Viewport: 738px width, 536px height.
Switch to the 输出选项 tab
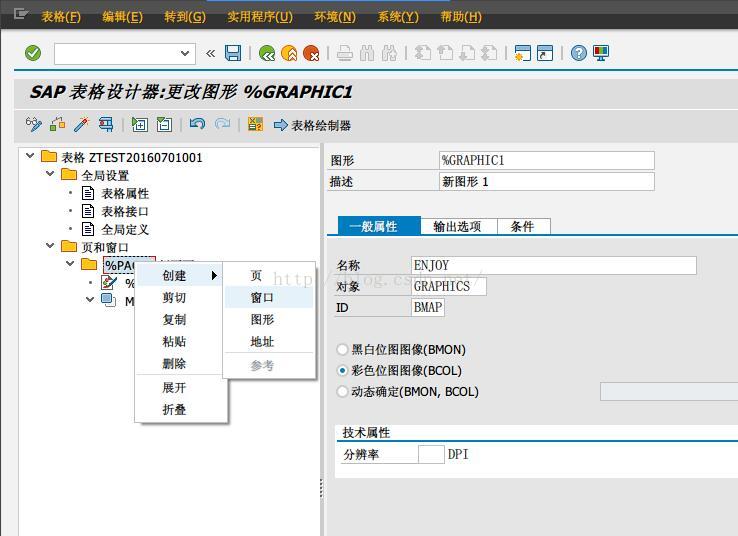point(459,226)
